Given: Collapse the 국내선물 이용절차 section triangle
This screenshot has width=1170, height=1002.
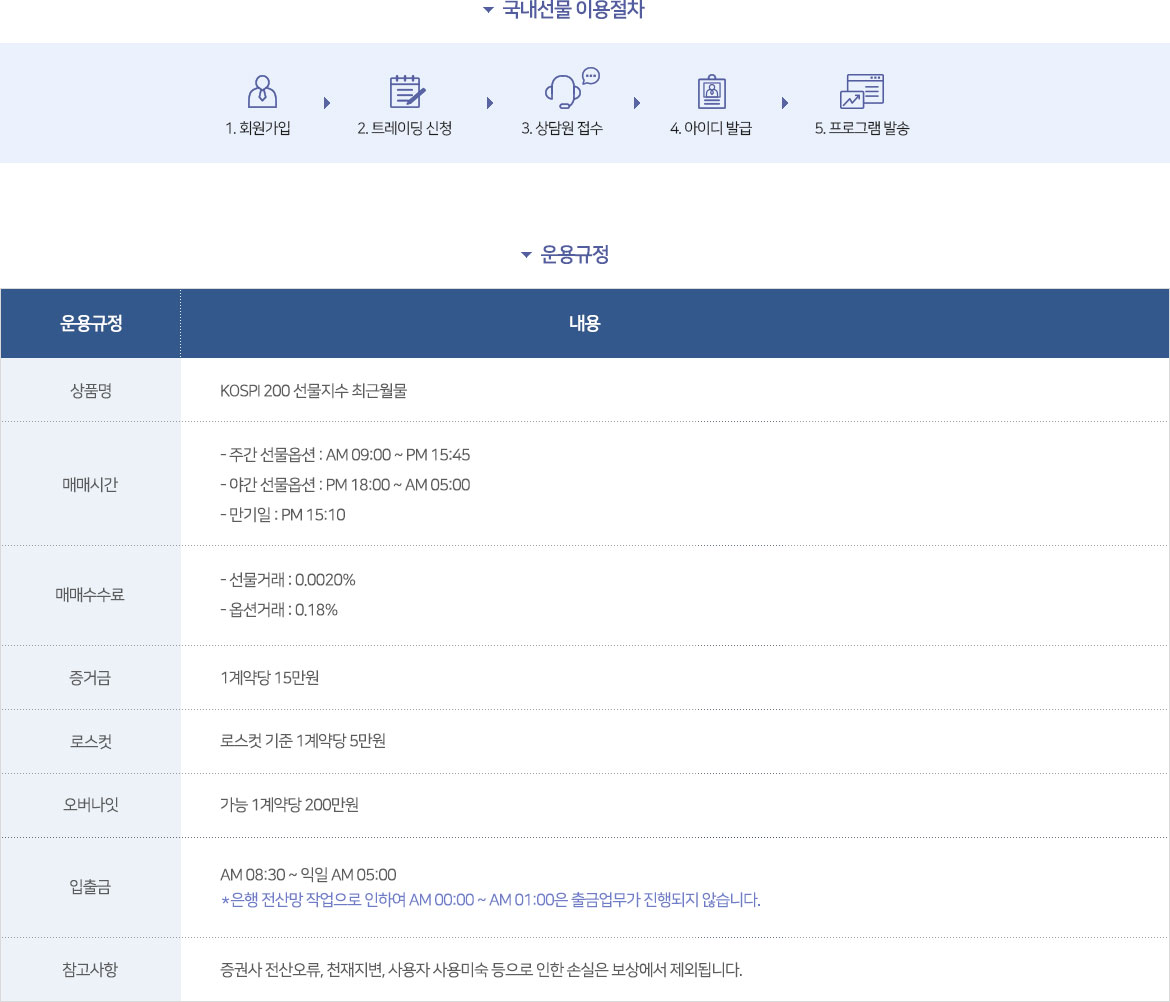Looking at the screenshot, I should tap(488, 11).
